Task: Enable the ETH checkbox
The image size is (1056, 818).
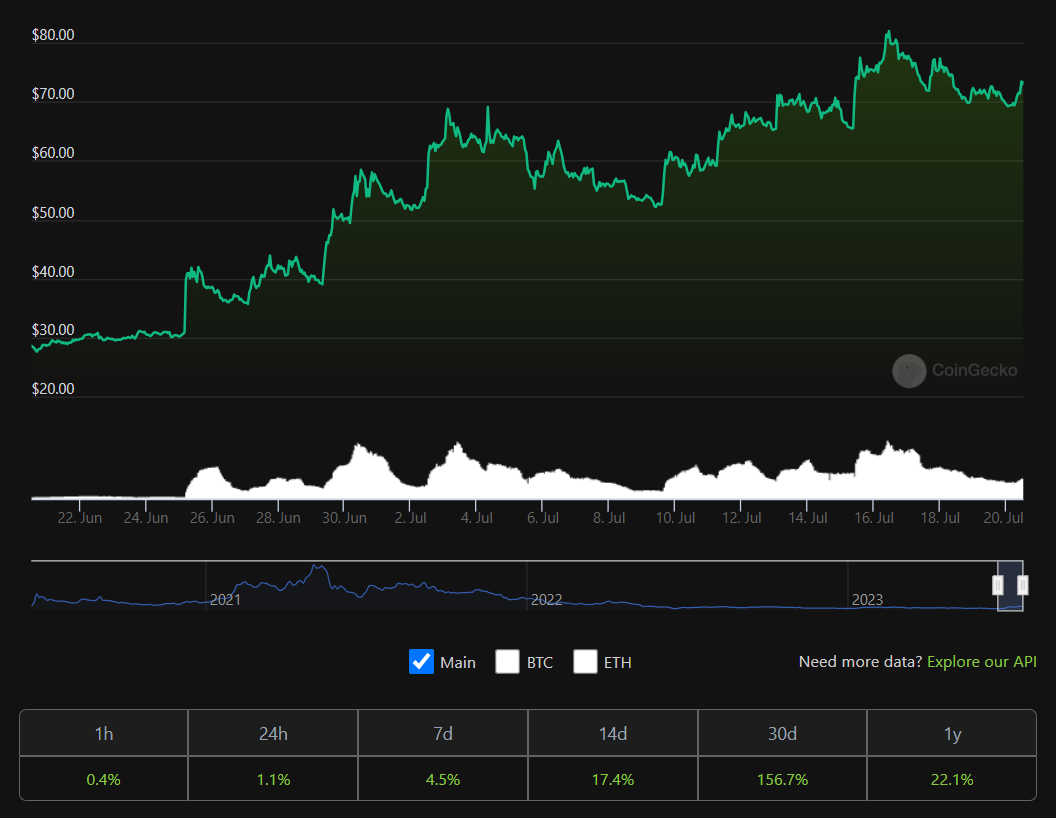Action: [585, 662]
